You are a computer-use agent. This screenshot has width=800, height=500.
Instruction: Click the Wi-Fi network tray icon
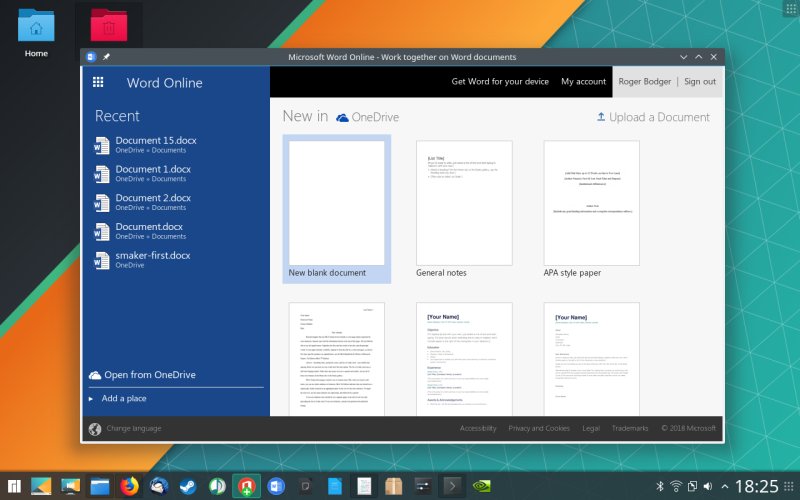tap(676, 486)
